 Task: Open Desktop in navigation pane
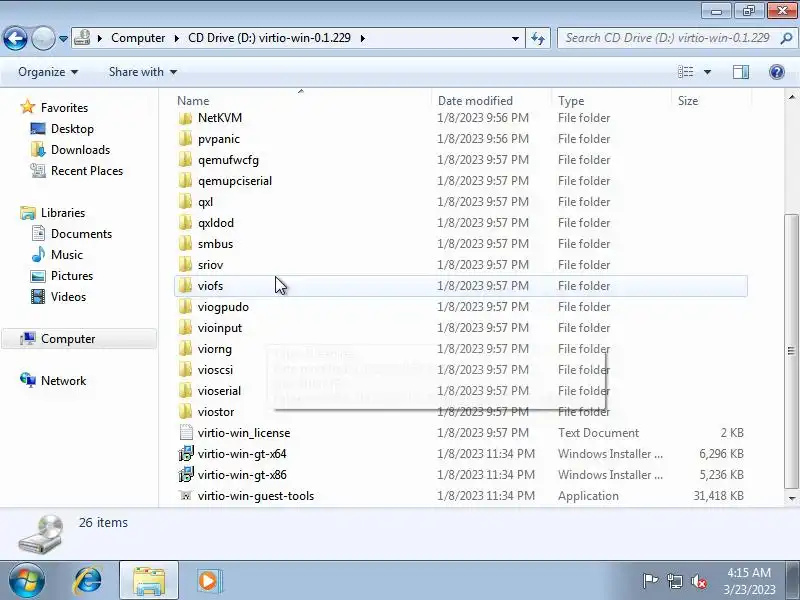(72, 129)
